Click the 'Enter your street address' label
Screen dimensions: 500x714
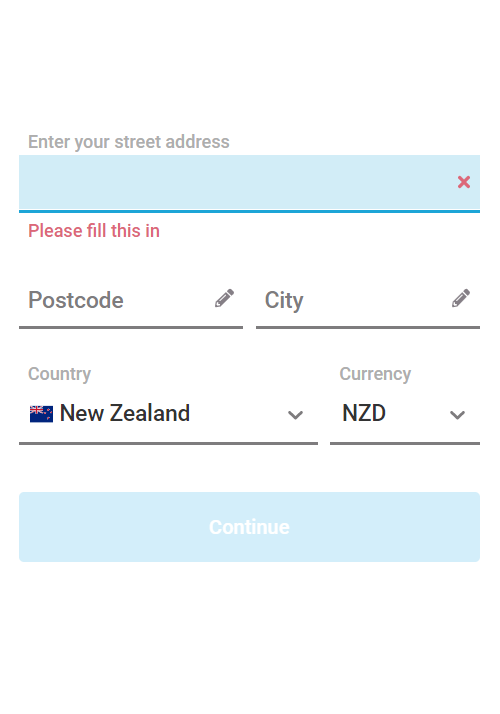[129, 142]
